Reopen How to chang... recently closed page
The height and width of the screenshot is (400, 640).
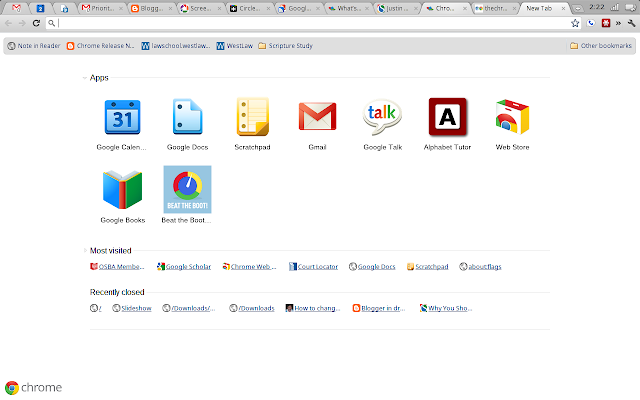pos(313,308)
